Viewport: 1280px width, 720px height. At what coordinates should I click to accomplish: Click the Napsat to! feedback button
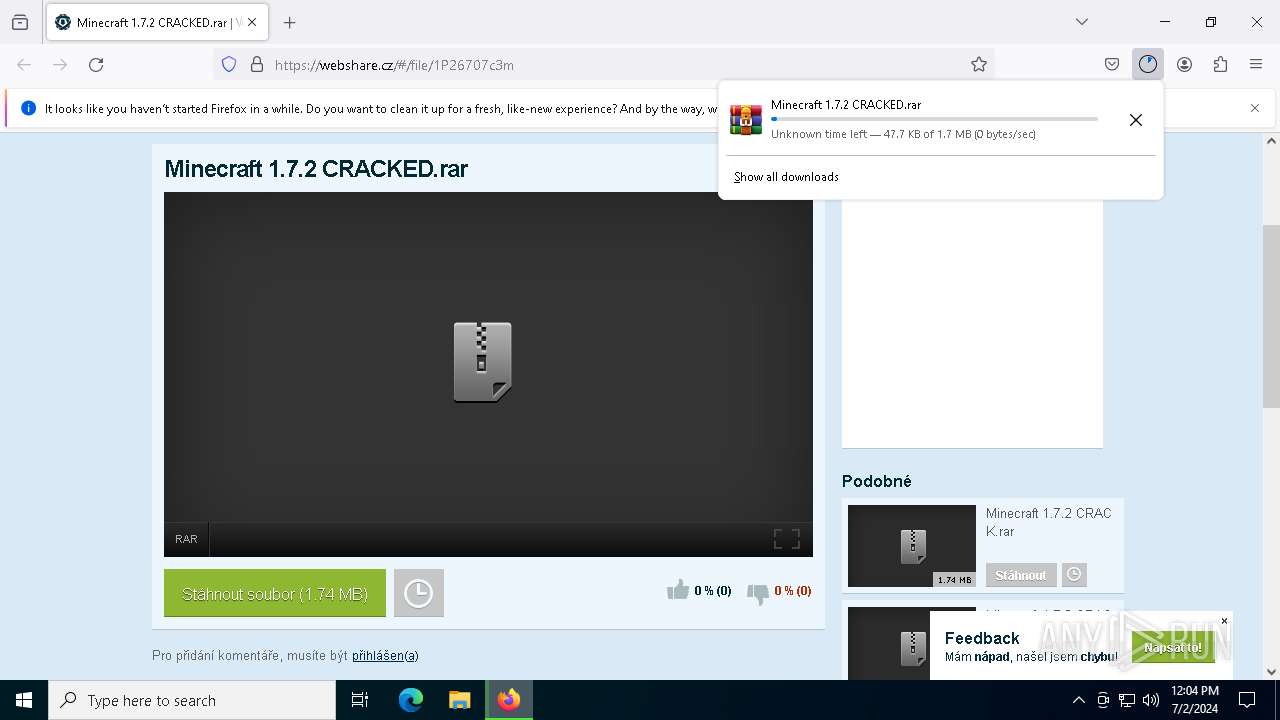pos(1172,647)
